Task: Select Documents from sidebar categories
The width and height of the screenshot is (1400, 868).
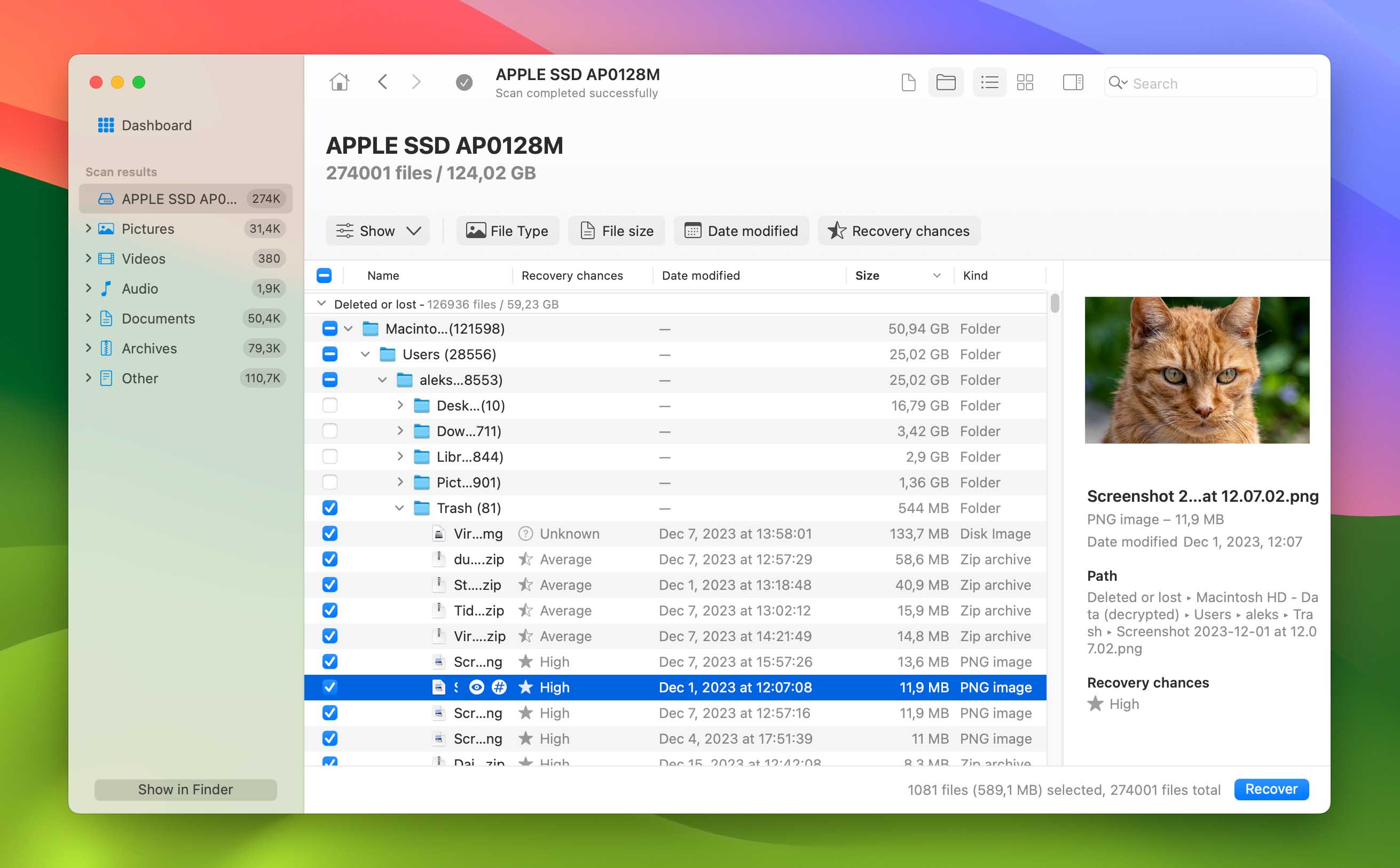Action: (x=157, y=318)
